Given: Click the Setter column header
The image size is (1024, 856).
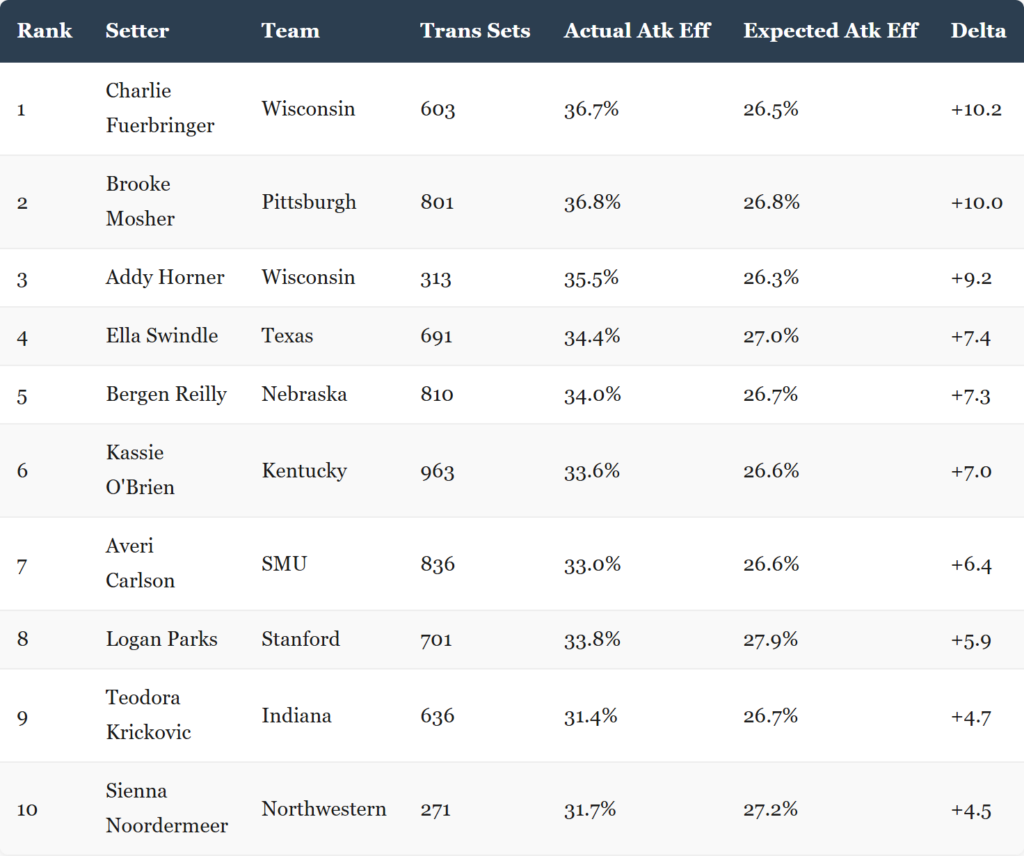Looking at the screenshot, I should [x=137, y=31].
